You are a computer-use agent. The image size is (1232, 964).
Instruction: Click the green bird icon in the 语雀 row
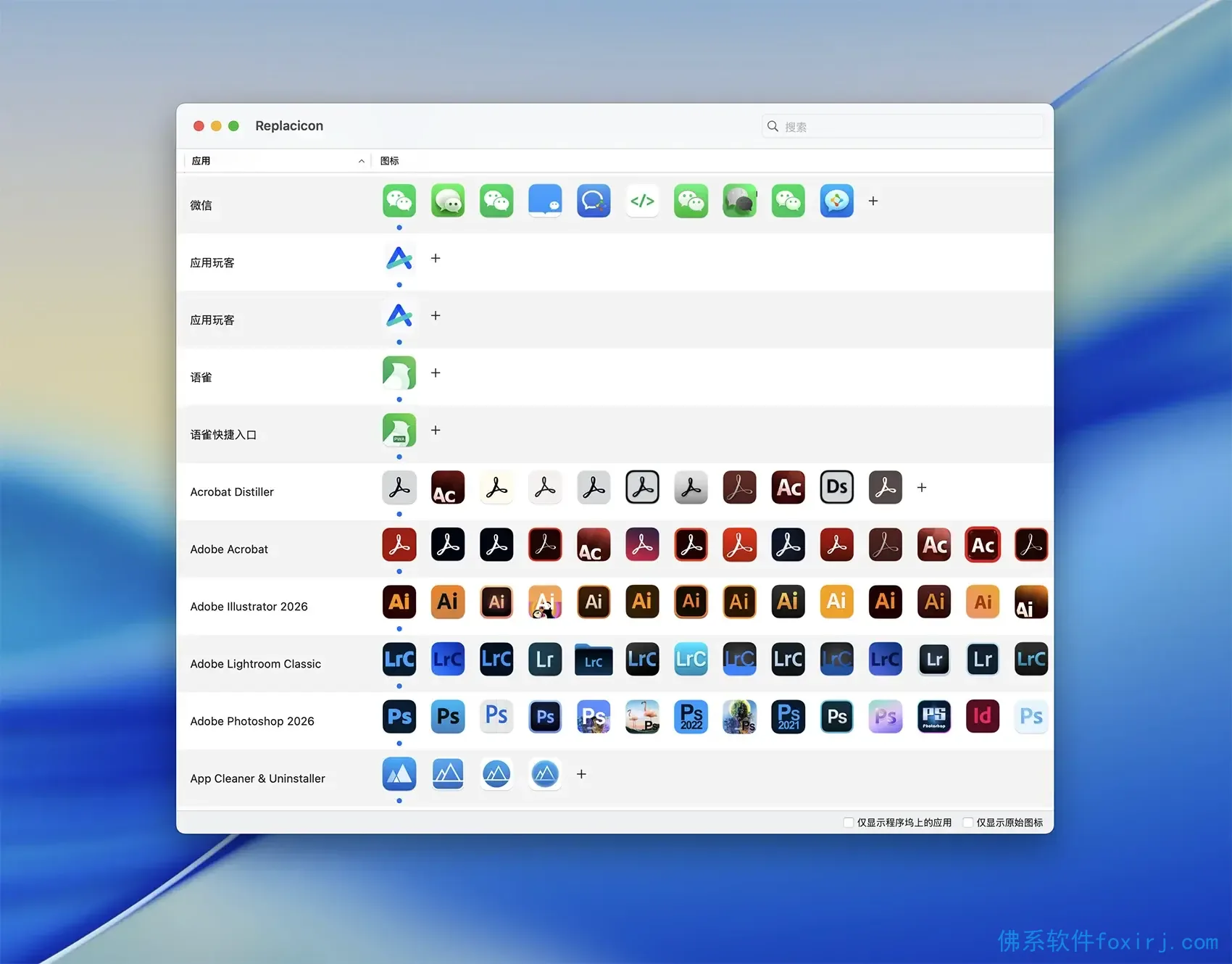pos(399,373)
